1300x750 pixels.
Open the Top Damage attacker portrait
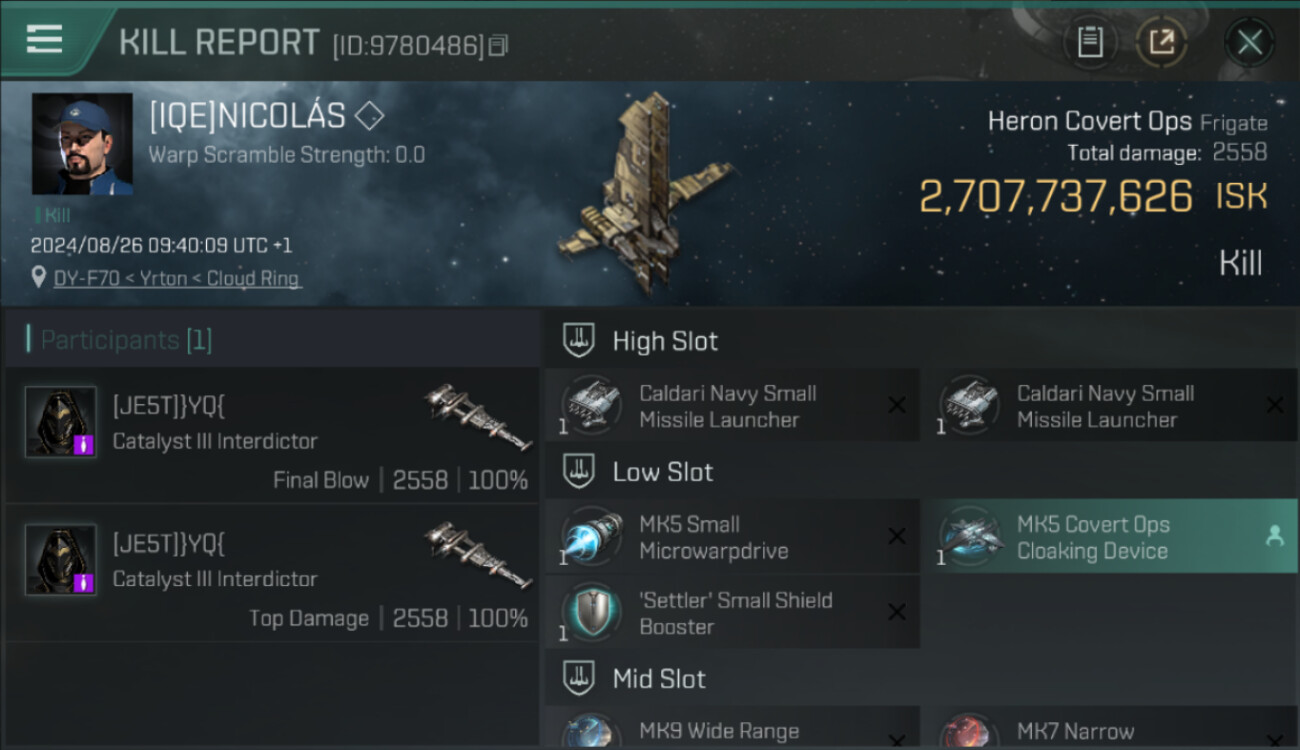[x=61, y=560]
